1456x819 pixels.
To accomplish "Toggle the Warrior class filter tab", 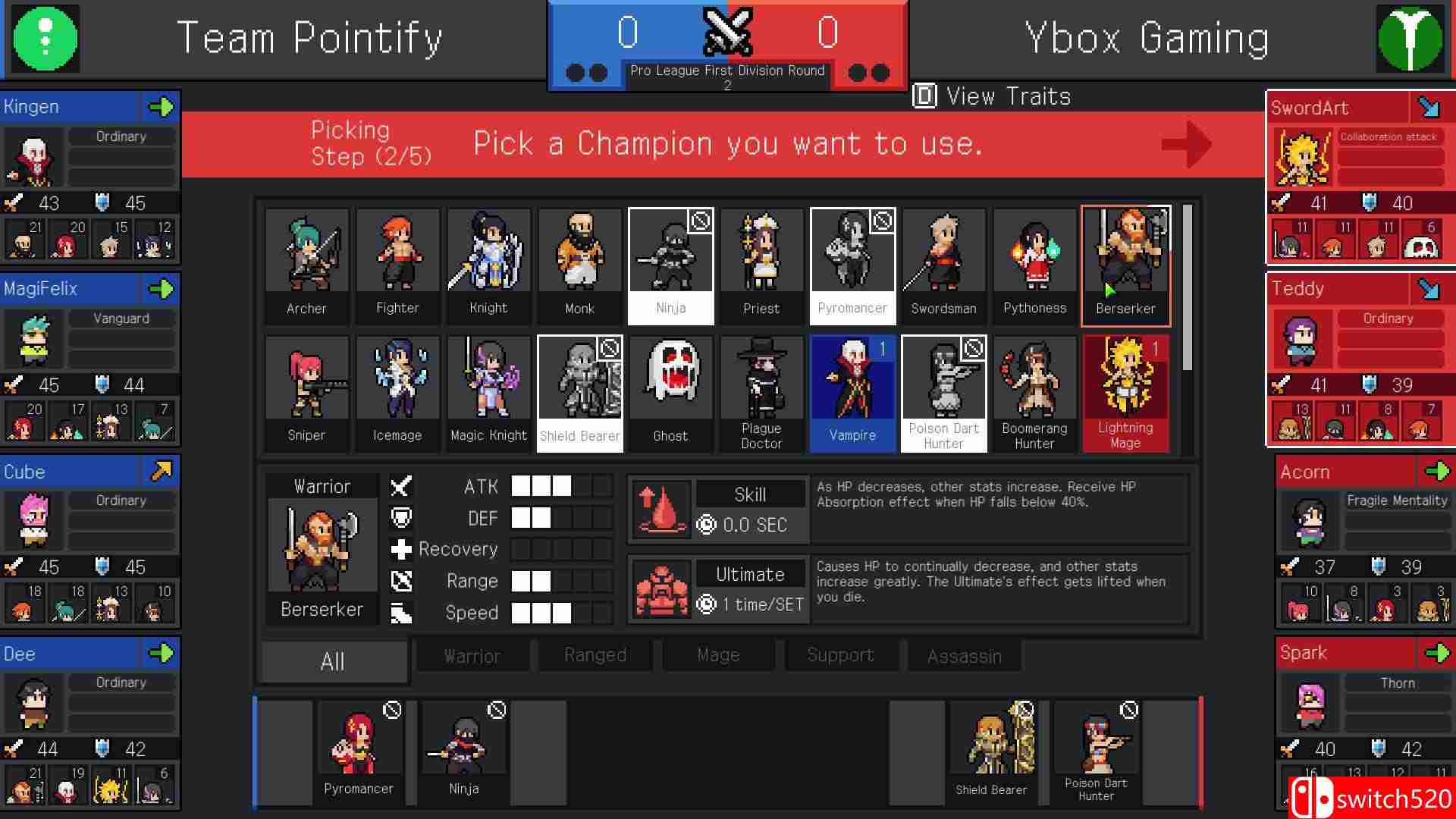I will pos(472,657).
